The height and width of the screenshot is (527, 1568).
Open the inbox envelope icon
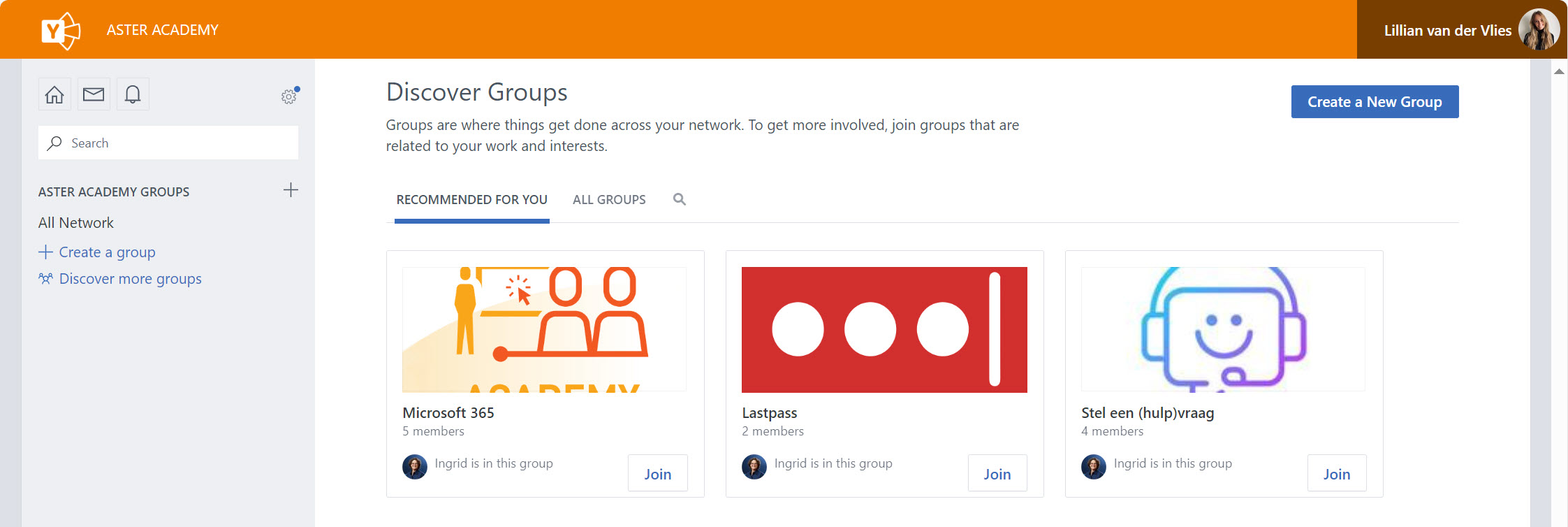coord(94,94)
